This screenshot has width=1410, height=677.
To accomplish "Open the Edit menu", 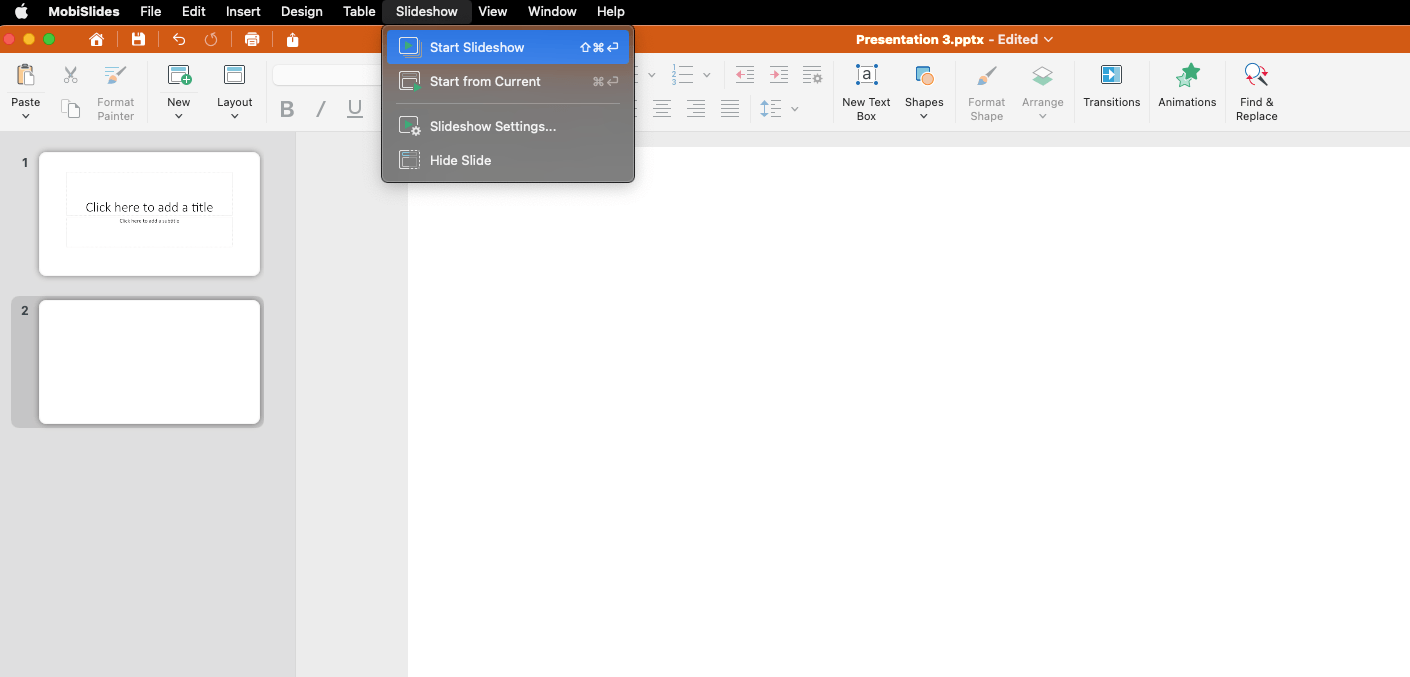I will click(194, 12).
